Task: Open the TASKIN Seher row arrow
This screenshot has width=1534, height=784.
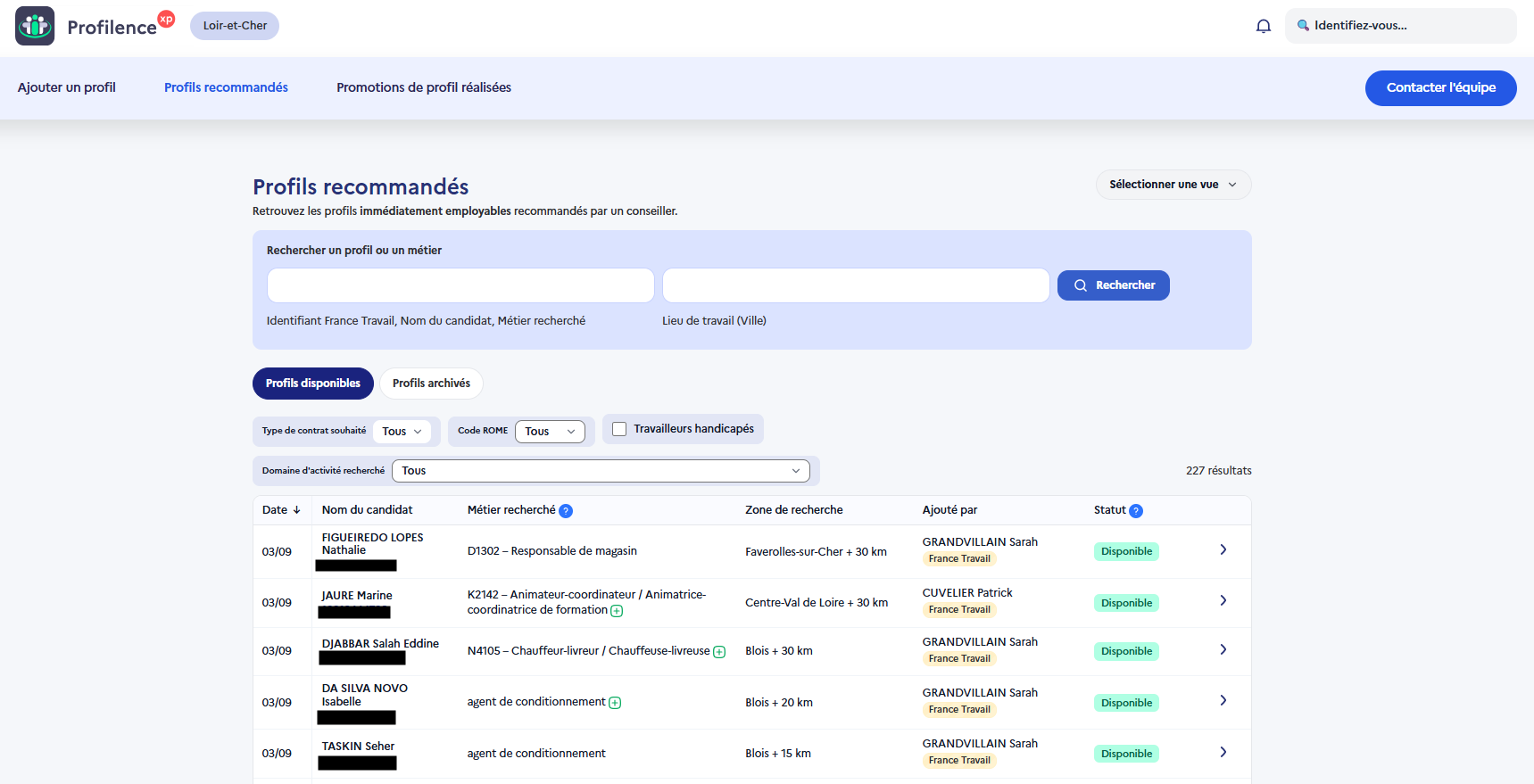Action: coord(1223,753)
